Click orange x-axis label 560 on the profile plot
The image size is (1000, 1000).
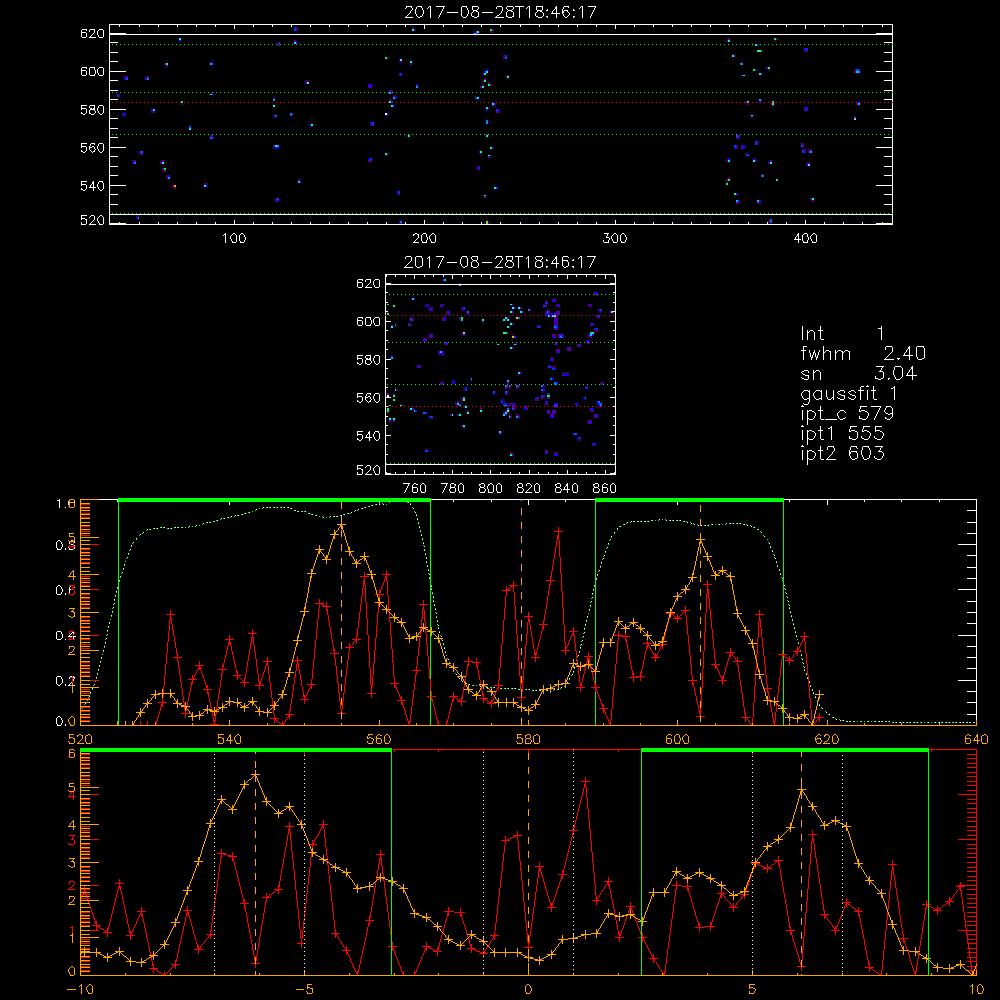[x=379, y=740]
